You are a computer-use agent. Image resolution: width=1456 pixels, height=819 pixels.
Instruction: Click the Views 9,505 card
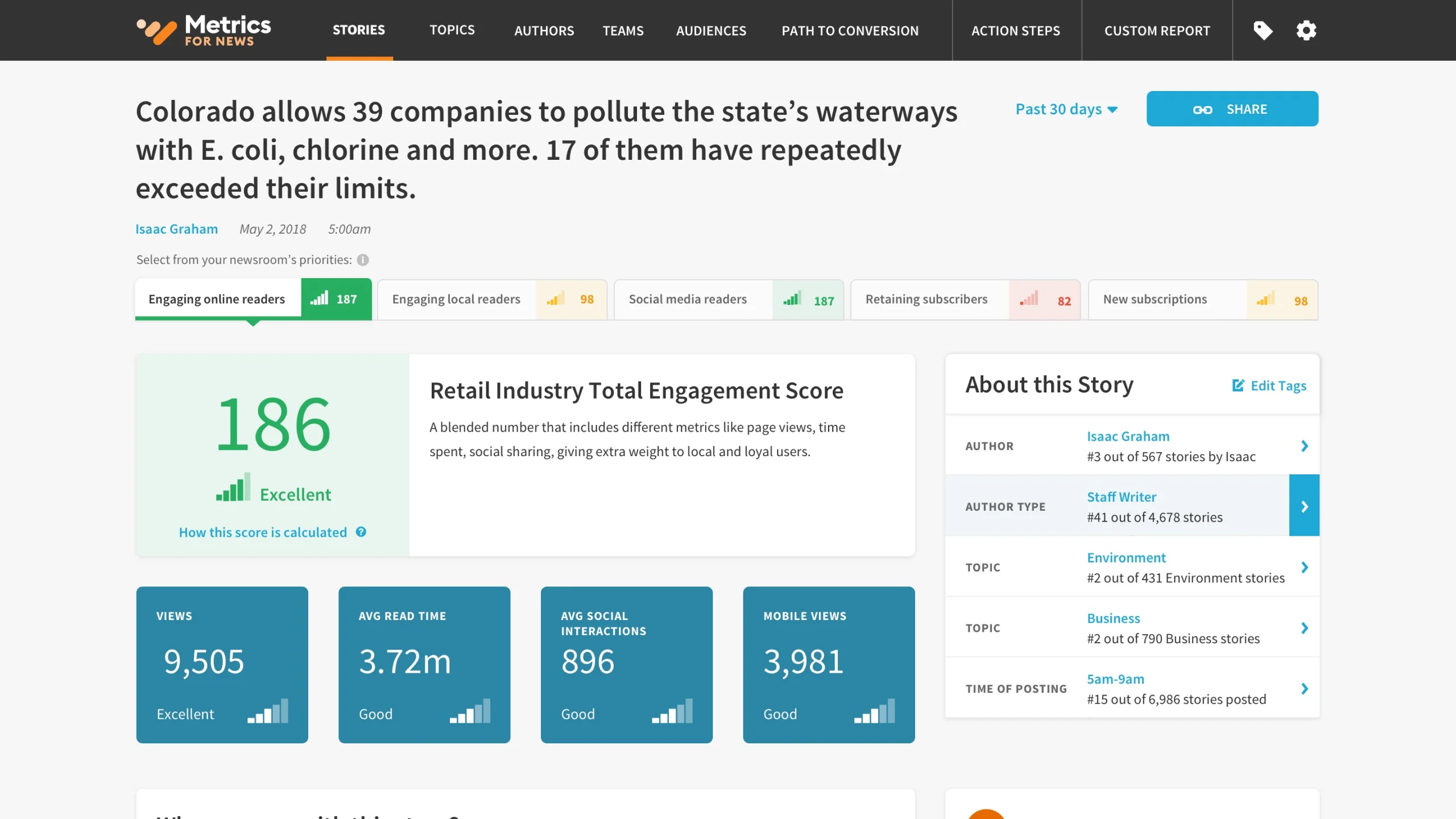coord(222,665)
